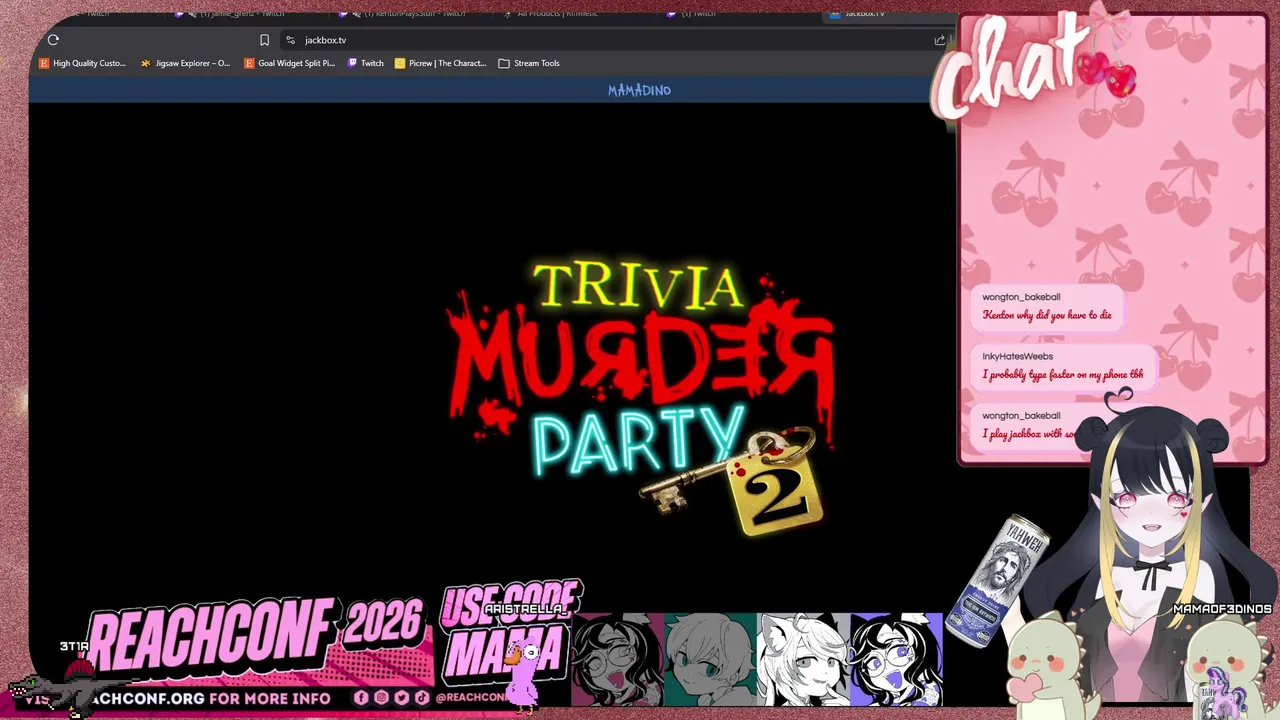Viewport: 1280px width, 720px height.
Task: Click the MAMADINO player name header
Action: pos(639,90)
